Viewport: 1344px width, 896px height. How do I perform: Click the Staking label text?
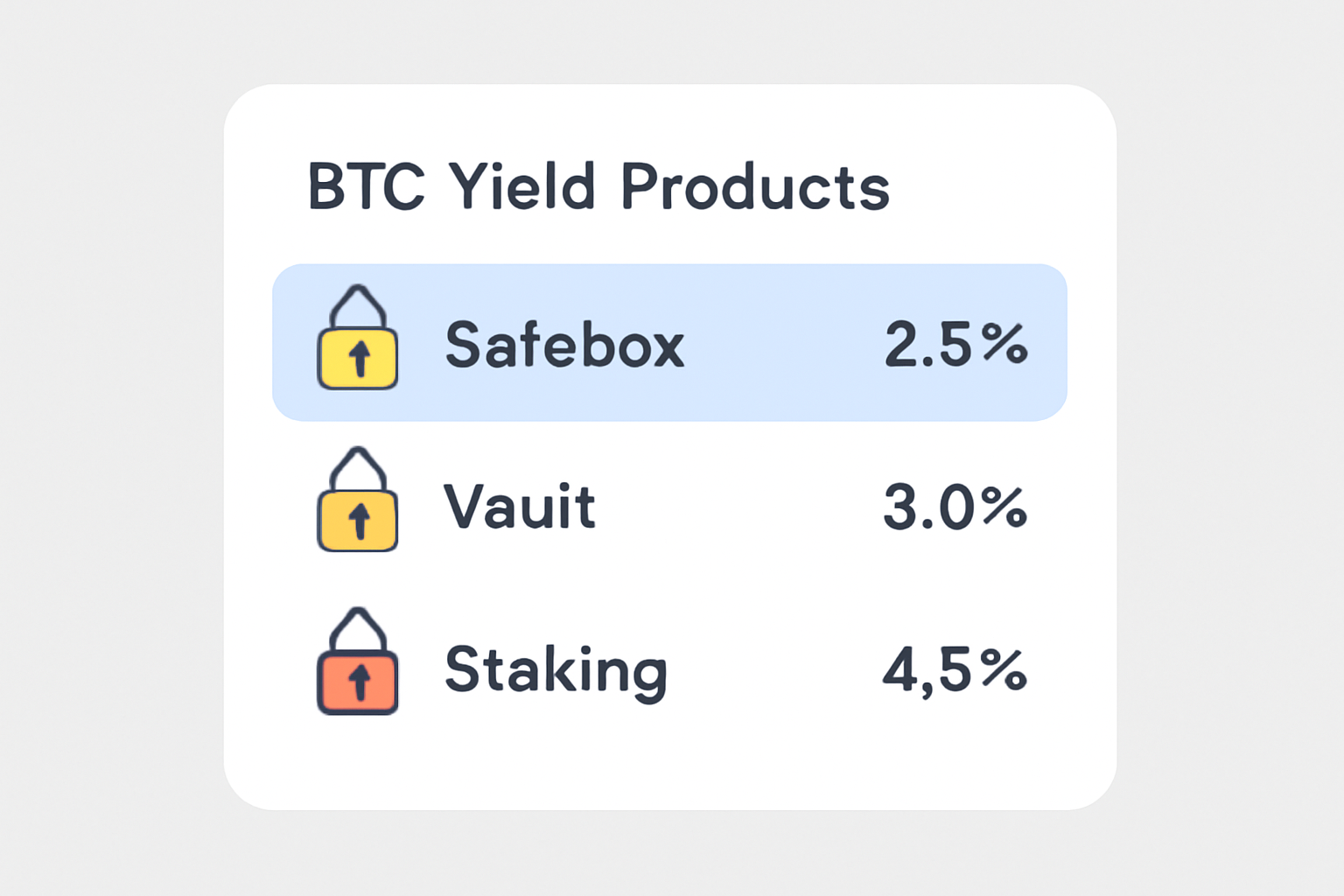pos(555,672)
